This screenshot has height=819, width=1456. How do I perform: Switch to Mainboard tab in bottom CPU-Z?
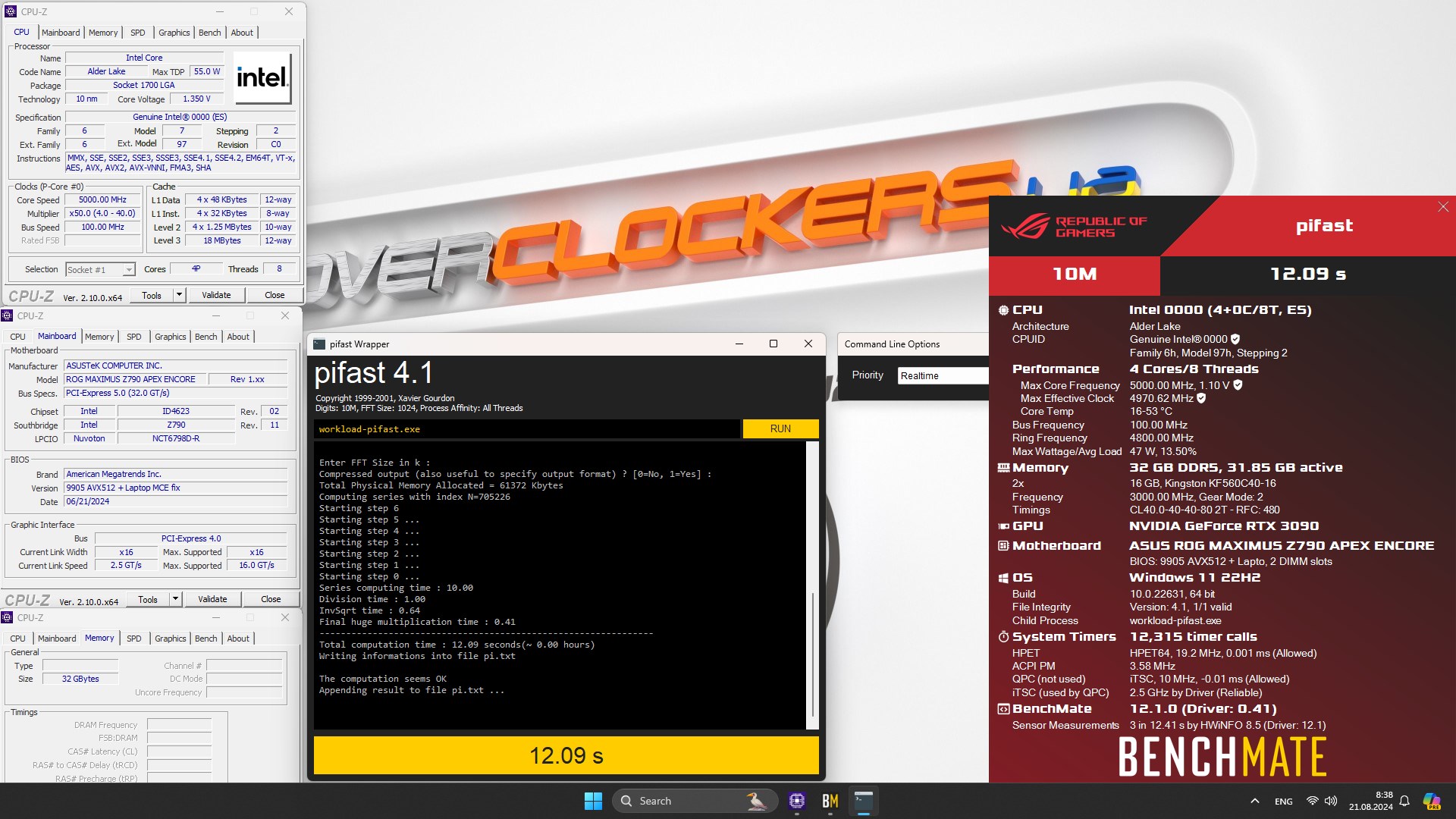click(x=57, y=639)
